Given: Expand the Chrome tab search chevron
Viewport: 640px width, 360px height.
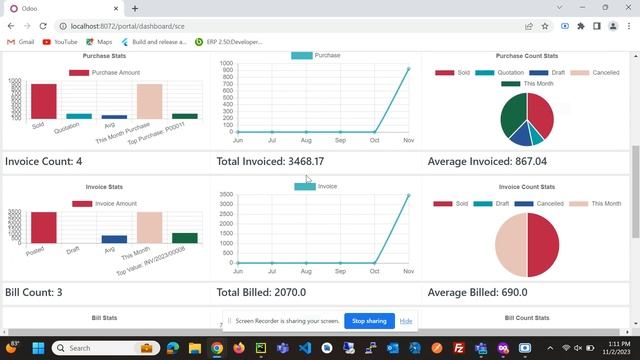Looking at the screenshot, I should [560, 7].
